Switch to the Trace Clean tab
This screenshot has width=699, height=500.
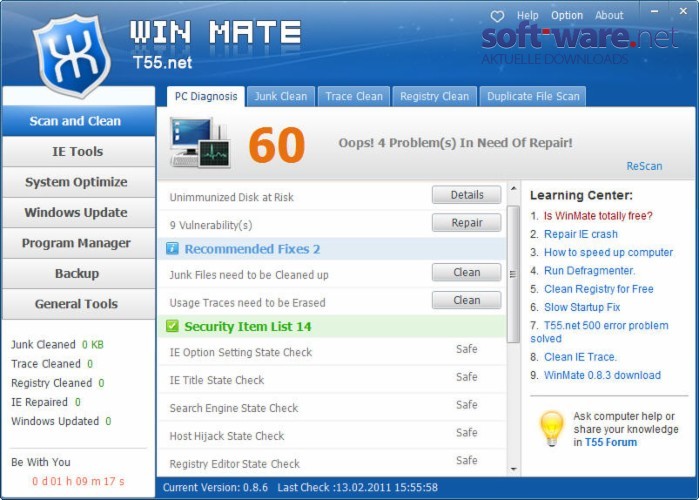click(354, 96)
